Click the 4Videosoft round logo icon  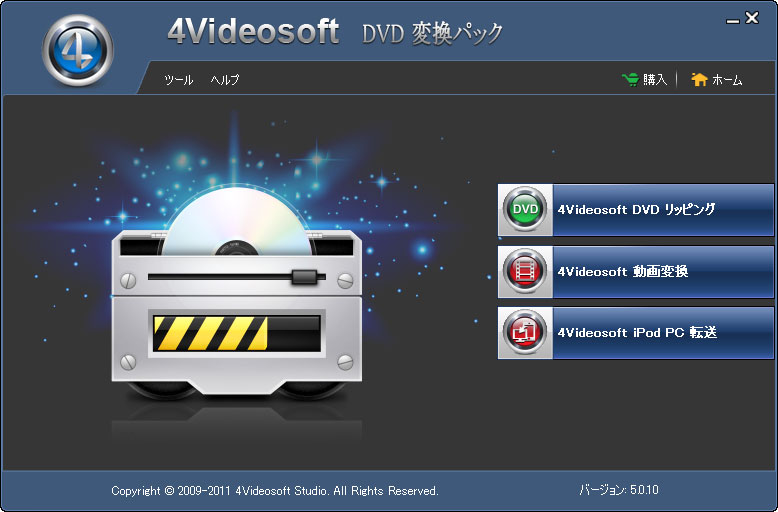(78, 50)
